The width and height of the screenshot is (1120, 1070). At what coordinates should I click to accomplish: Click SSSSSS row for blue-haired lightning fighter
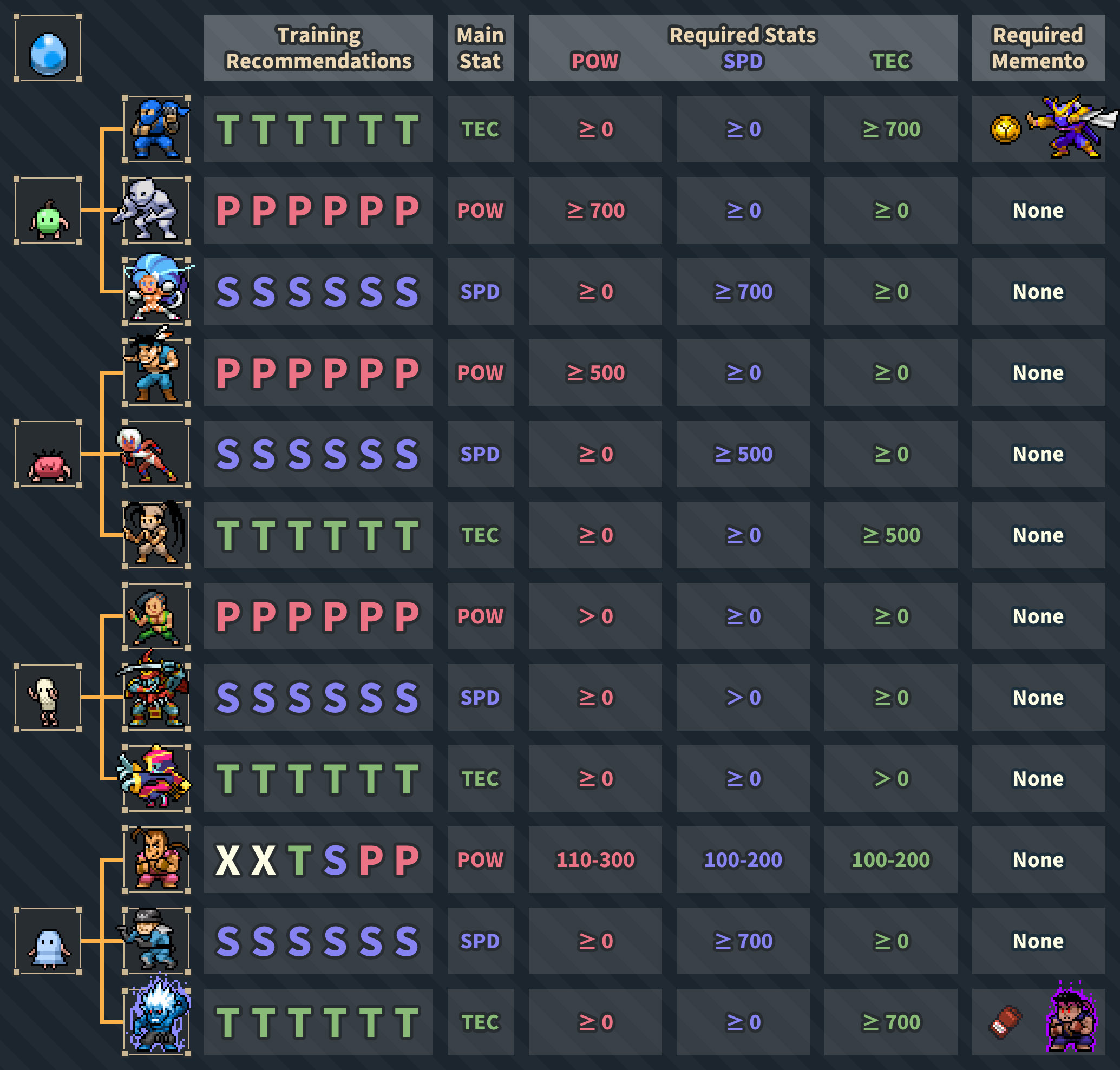coord(318,292)
